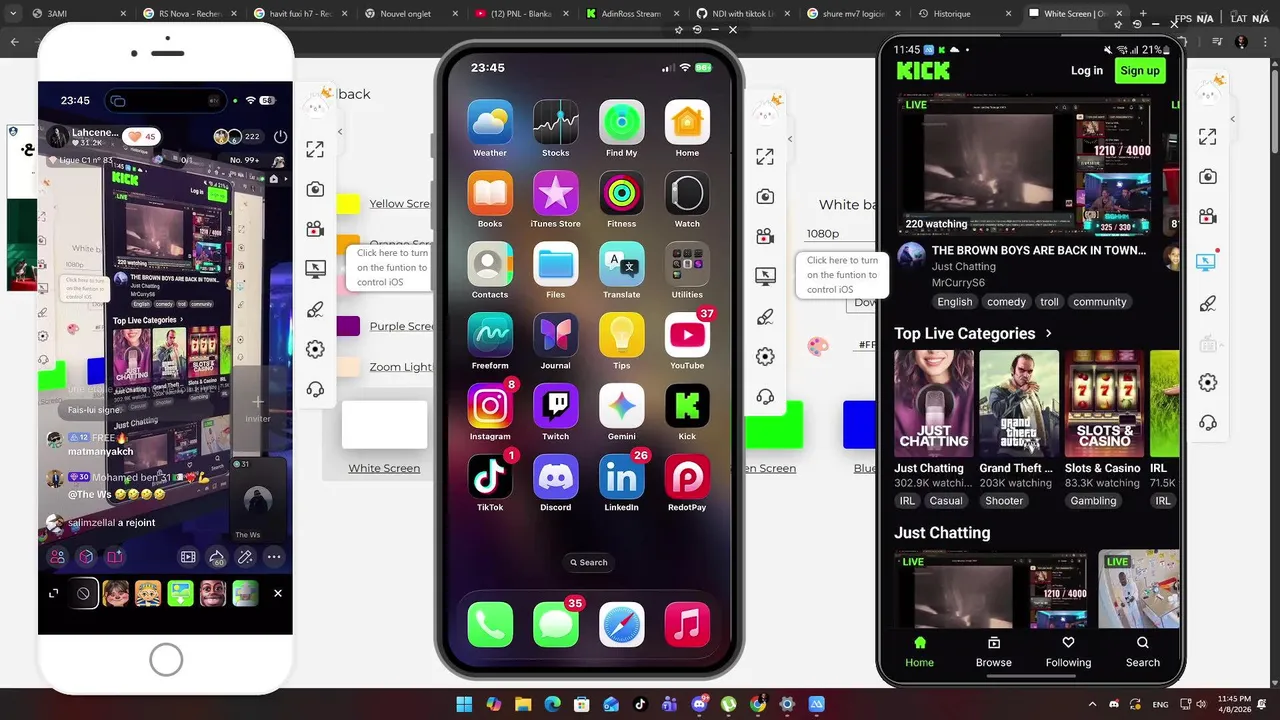Open the Music app in the dock
1280x720 pixels.
pyautogui.click(x=688, y=625)
